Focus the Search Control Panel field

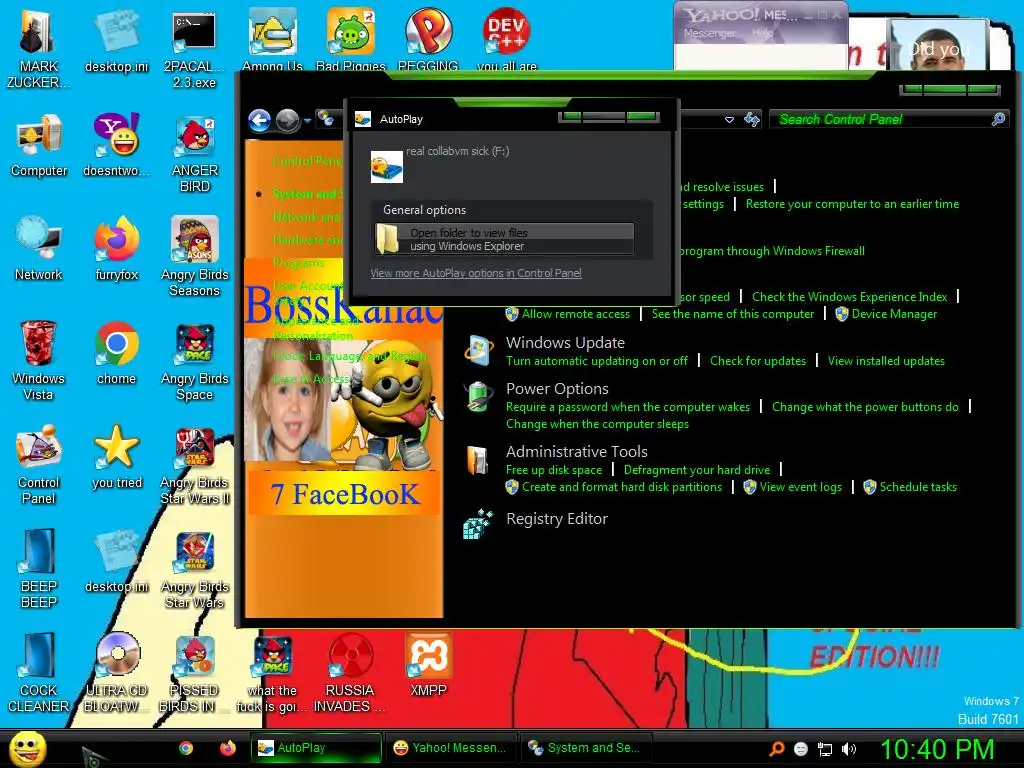[x=889, y=120]
